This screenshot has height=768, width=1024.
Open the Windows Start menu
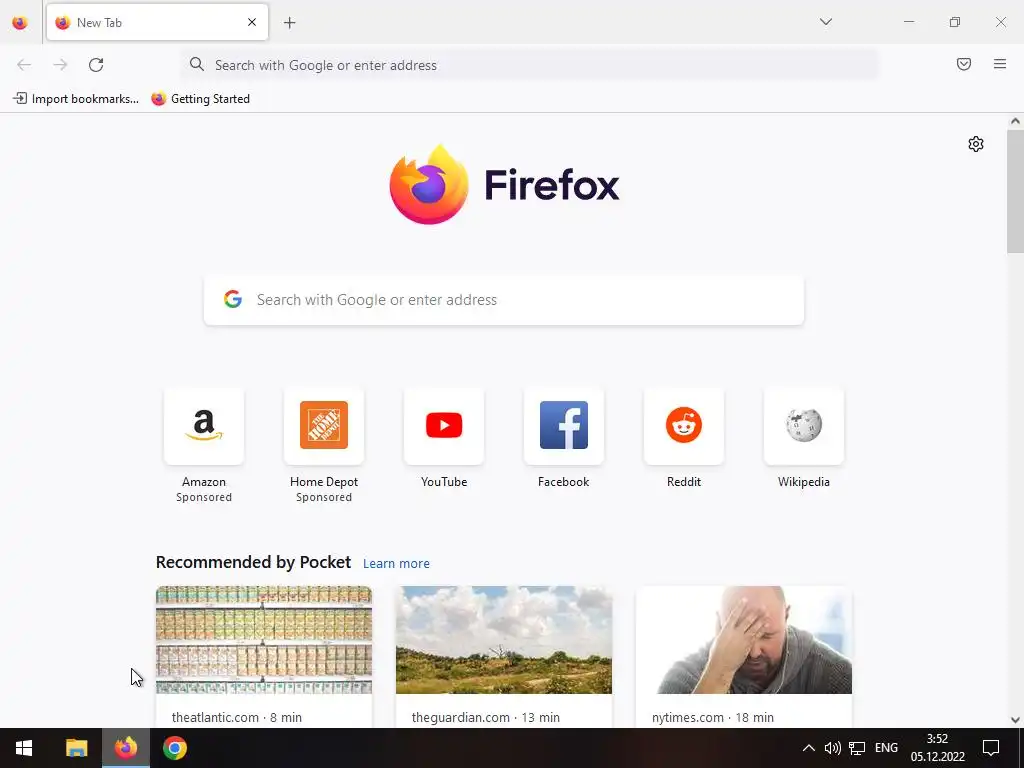click(x=24, y=748)
